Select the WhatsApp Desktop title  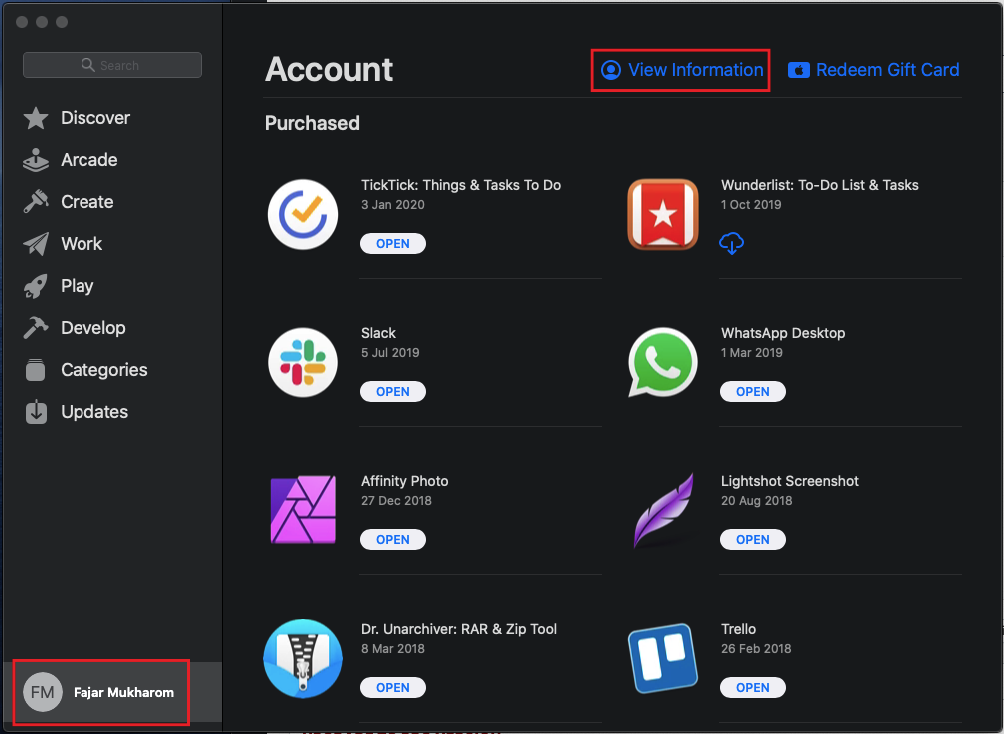783,333
